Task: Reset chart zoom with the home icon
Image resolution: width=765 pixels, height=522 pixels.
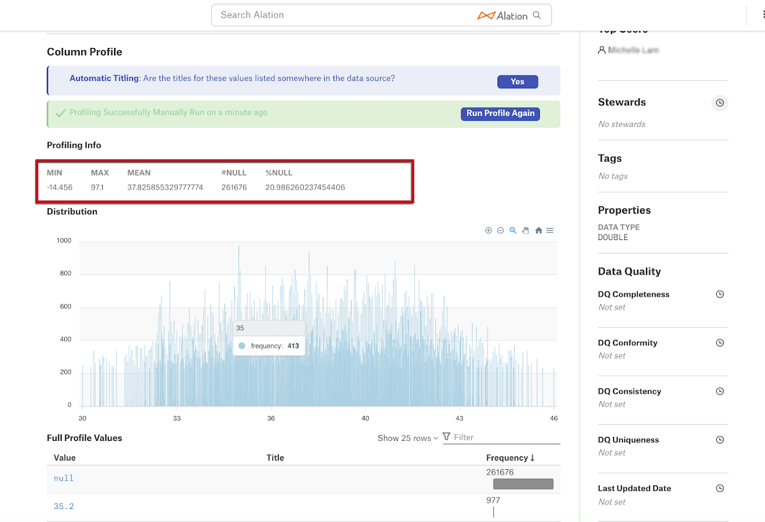Action: pos(539,230)
